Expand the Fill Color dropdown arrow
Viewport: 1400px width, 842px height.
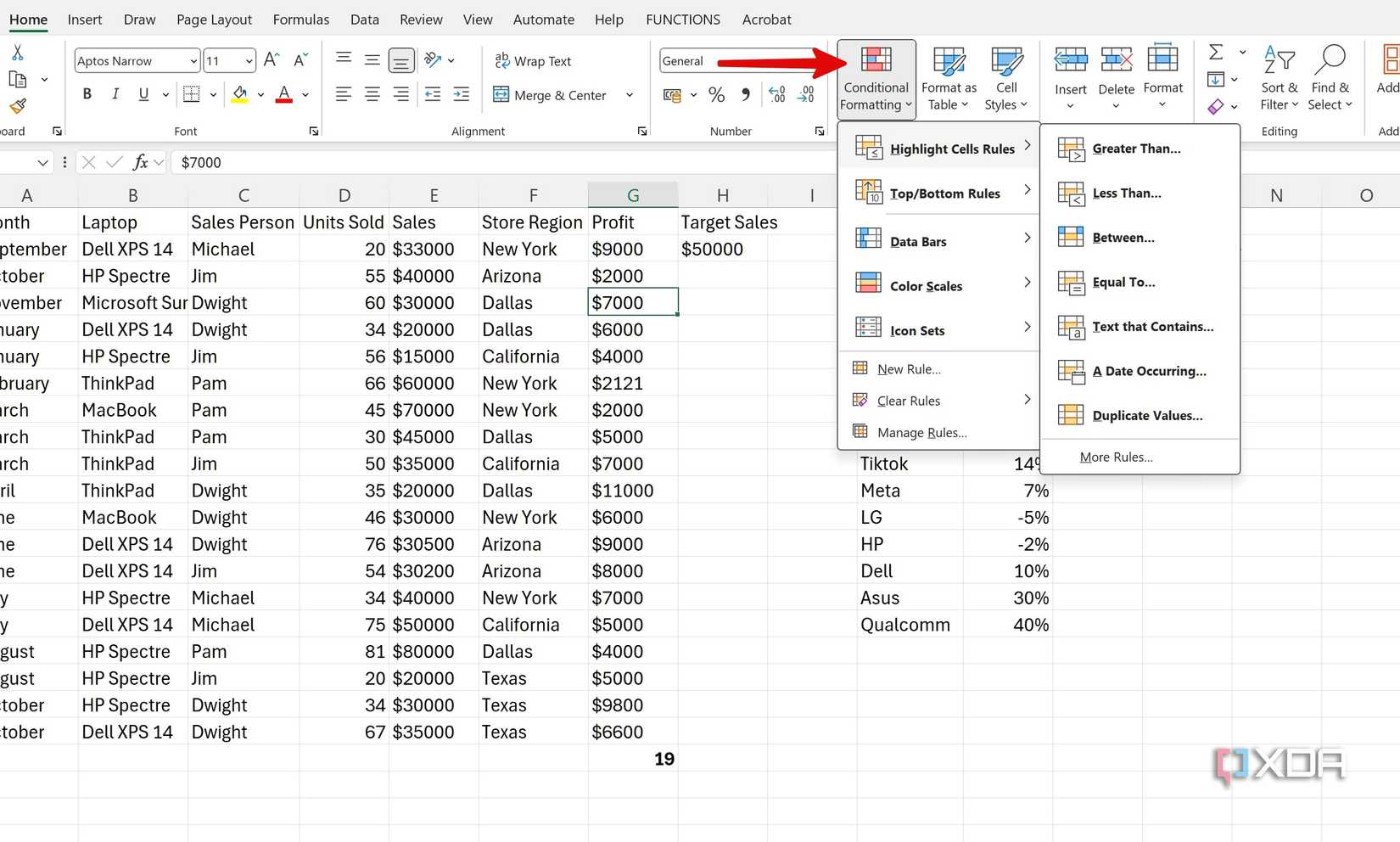click(260, 94)
